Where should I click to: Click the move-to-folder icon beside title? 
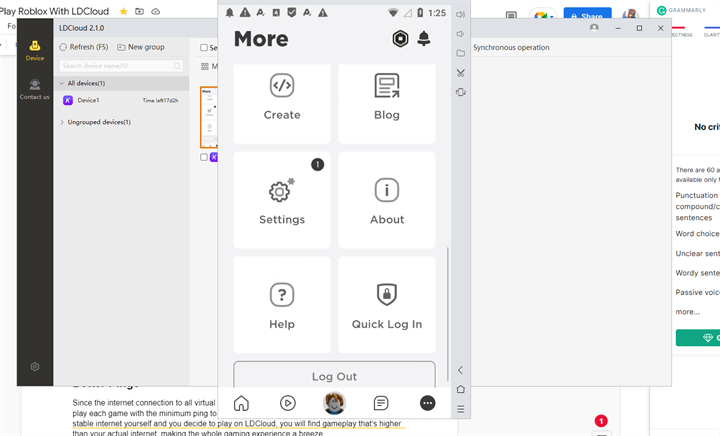[x=140, y=11]
